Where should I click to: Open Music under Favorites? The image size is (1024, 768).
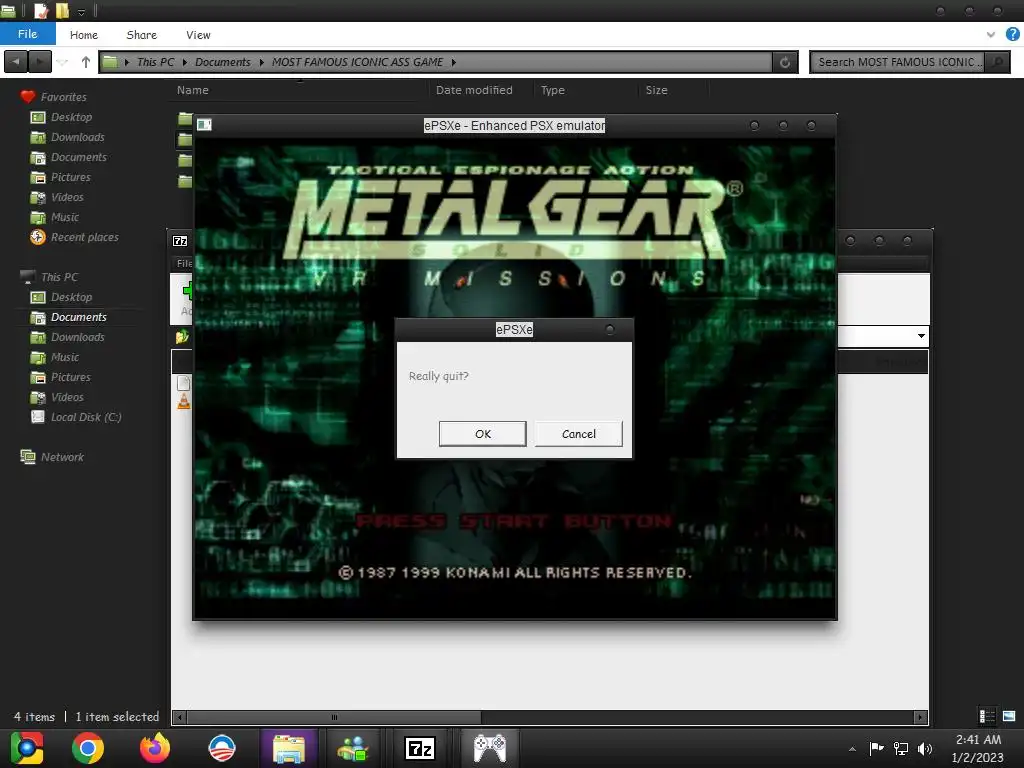pos(65,217)
